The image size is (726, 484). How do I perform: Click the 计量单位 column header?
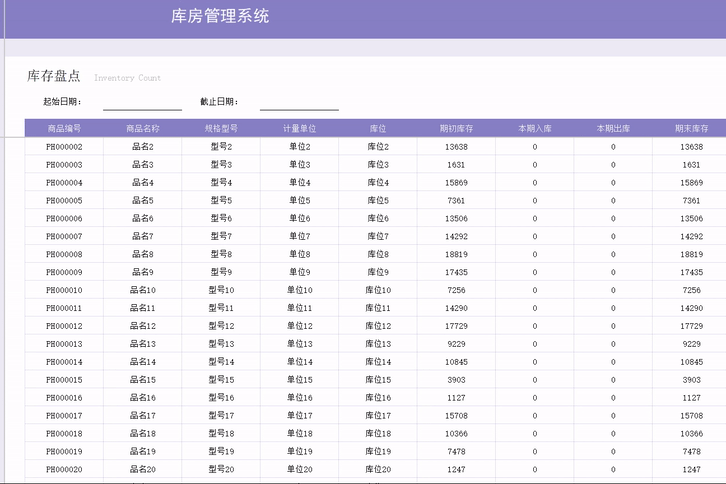click(299, 128)
